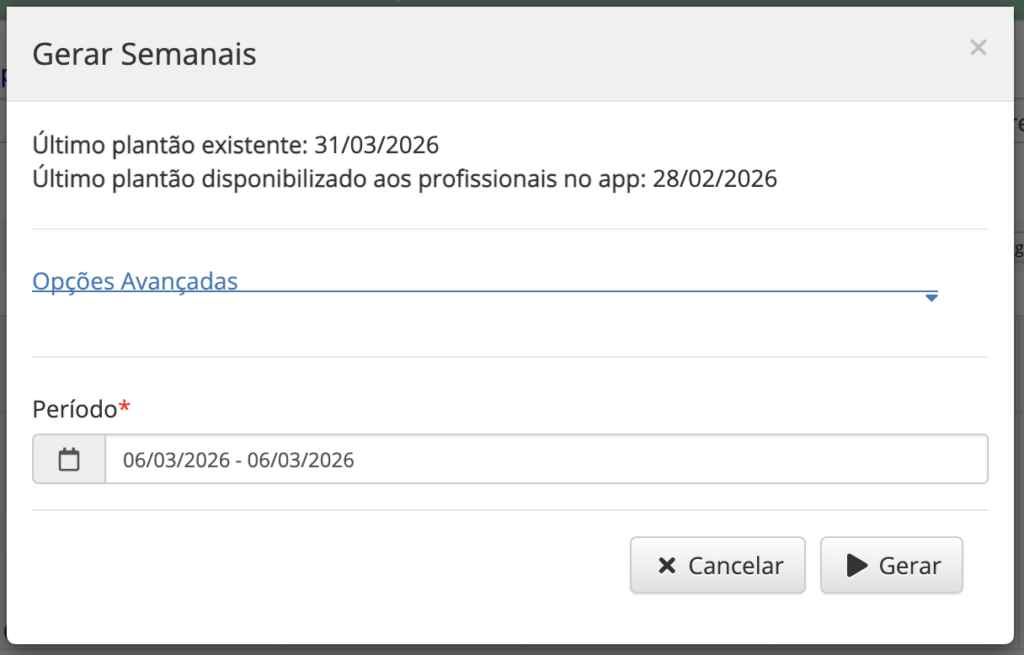Open the Opções Avançadas link
The height and width of the screenshot is (655, 1024).
135,281
